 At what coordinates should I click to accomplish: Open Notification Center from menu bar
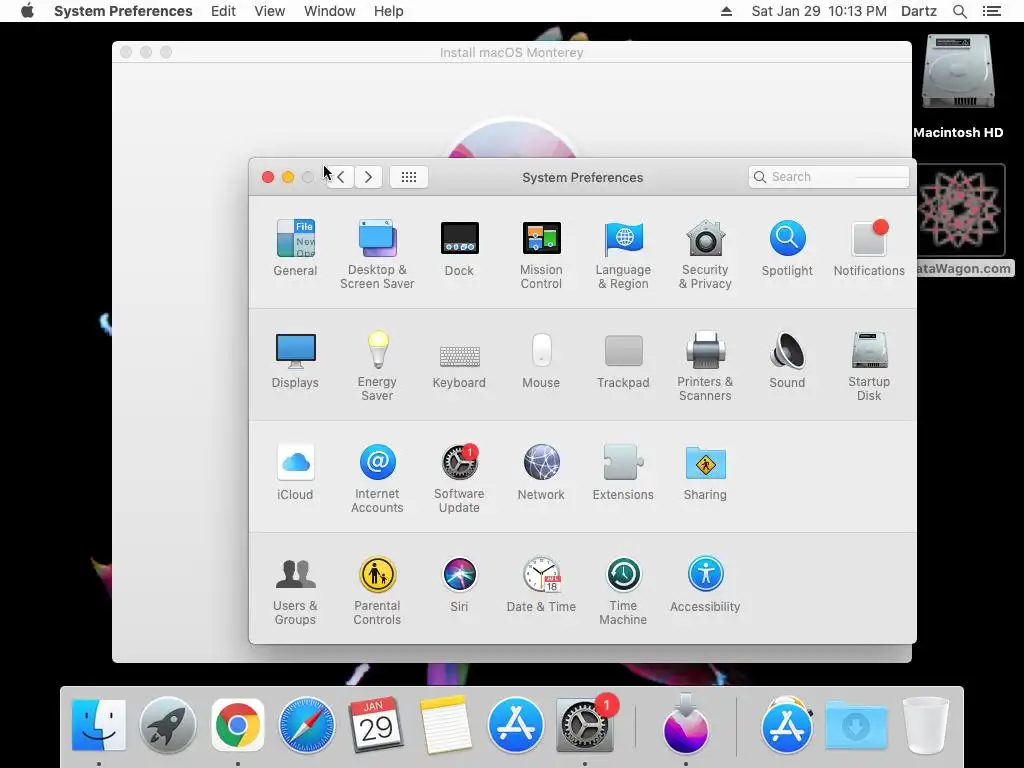[992, 11]
